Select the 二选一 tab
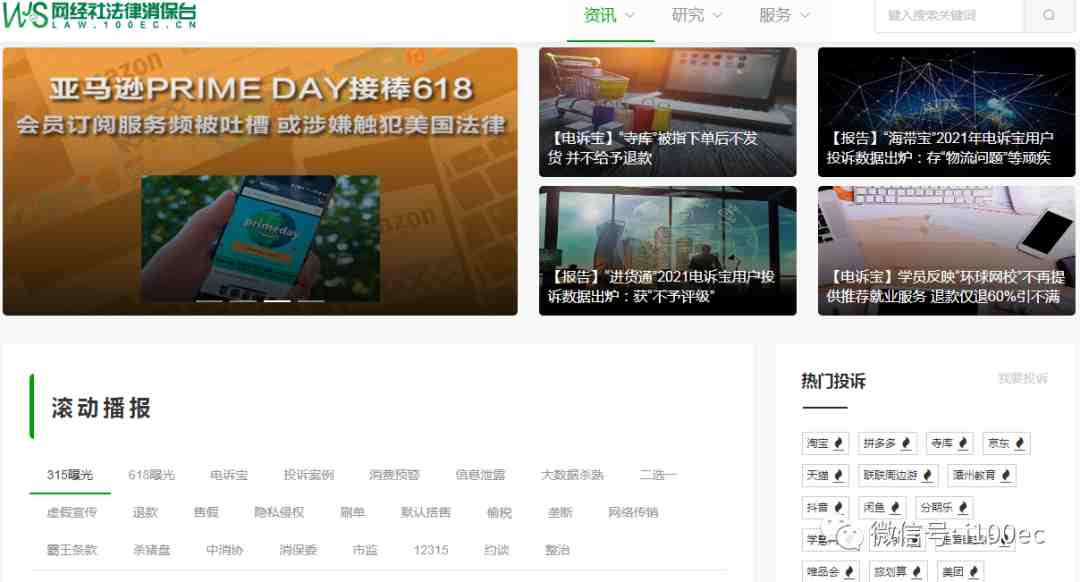This screenshot has width=1080, height=582. (x=658, y=475)
